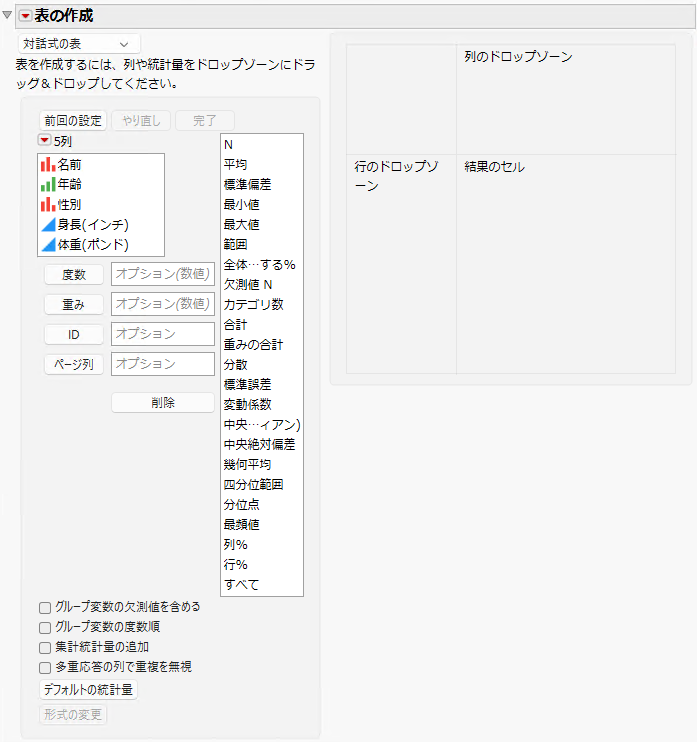This screenshot has height=742, width=697.
Task: Click the ID role button
Action: click(74, 335)
